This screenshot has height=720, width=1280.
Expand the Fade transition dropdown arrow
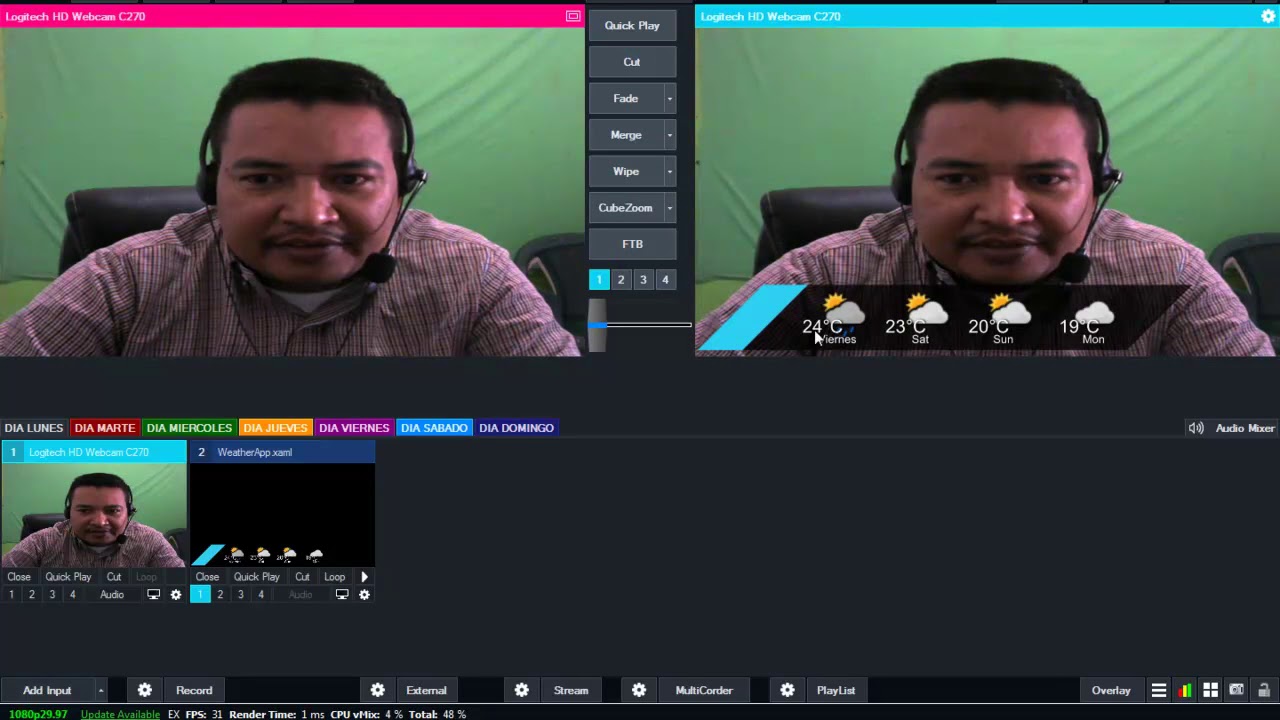670,98
